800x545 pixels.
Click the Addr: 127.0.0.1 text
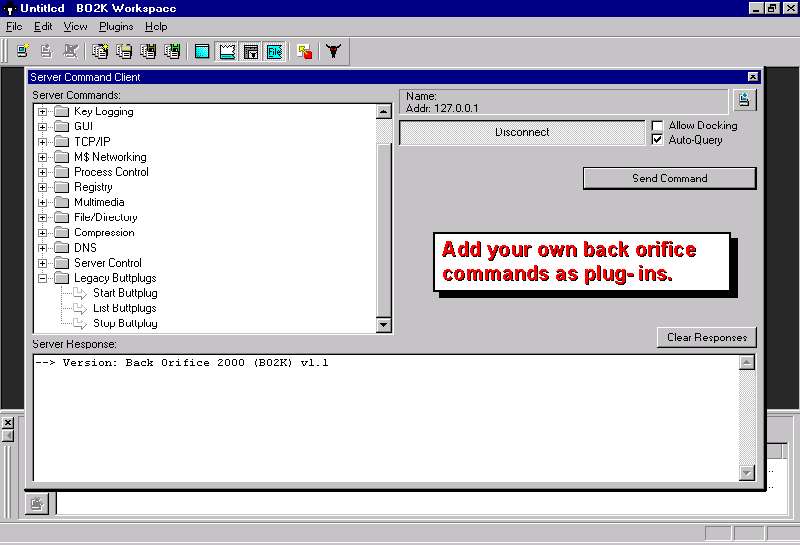point(442,108)
